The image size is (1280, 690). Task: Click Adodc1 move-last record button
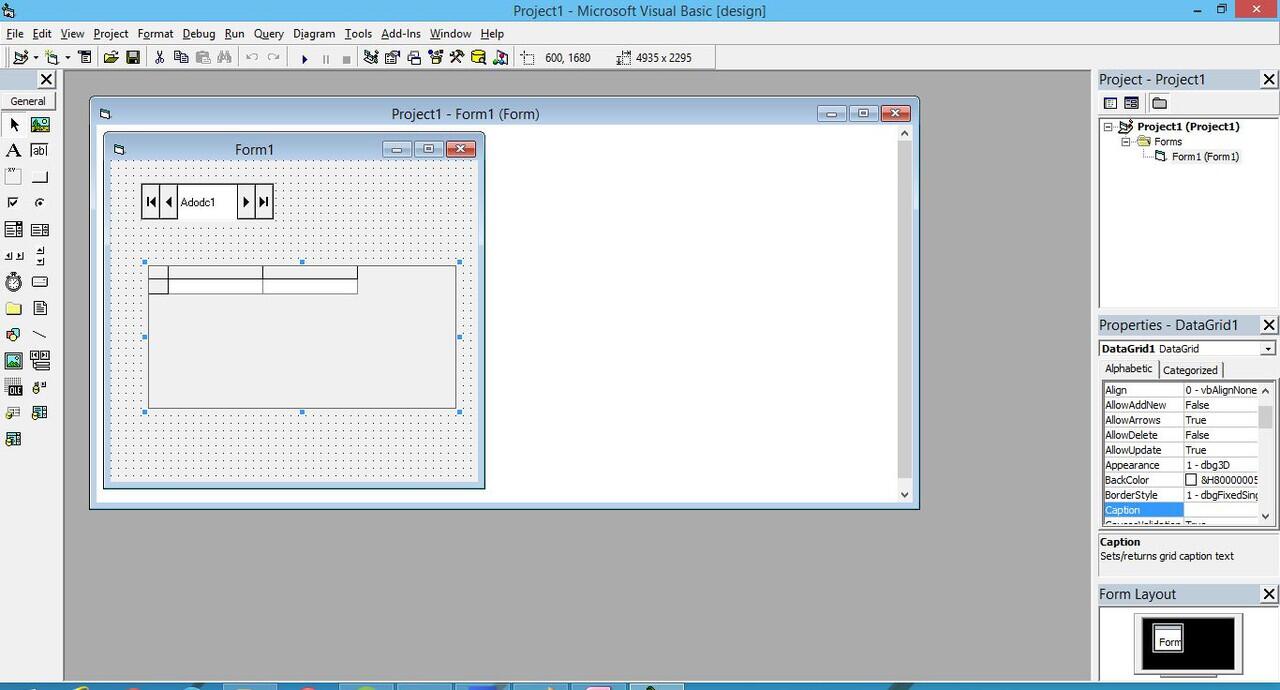pos(263,202)
